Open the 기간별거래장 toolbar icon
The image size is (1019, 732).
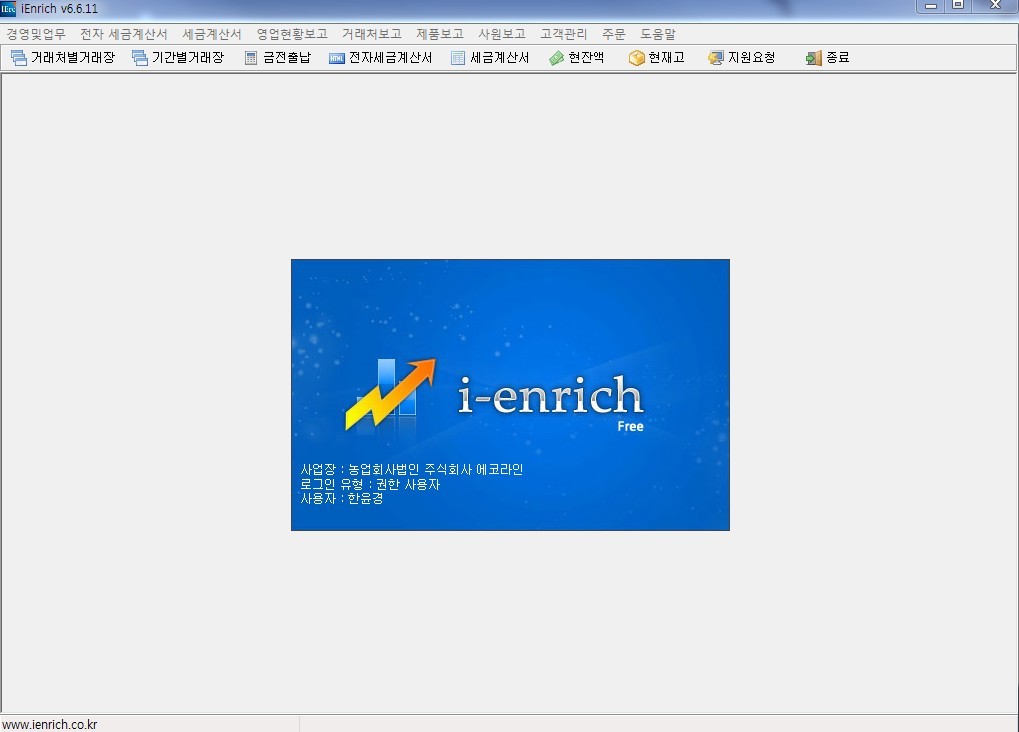point(140,58)
